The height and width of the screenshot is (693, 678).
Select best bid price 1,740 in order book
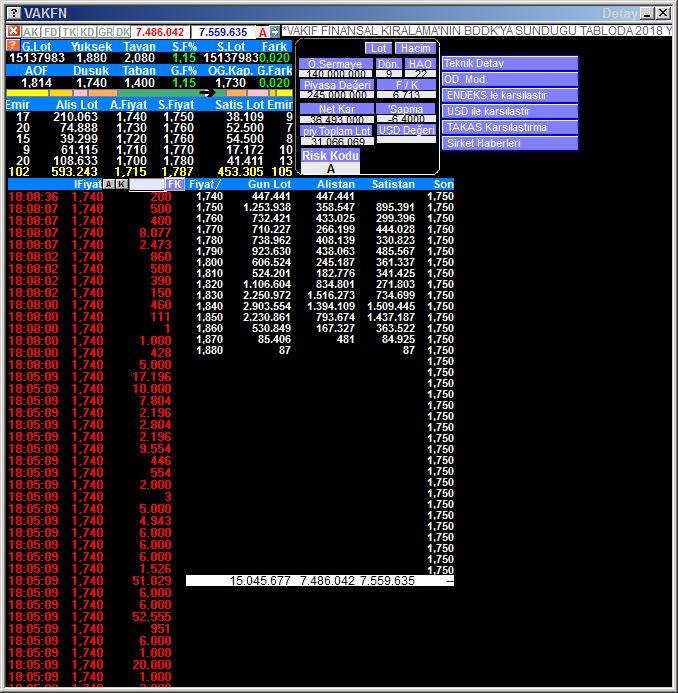pyautogui.click(x=132, y=117)
